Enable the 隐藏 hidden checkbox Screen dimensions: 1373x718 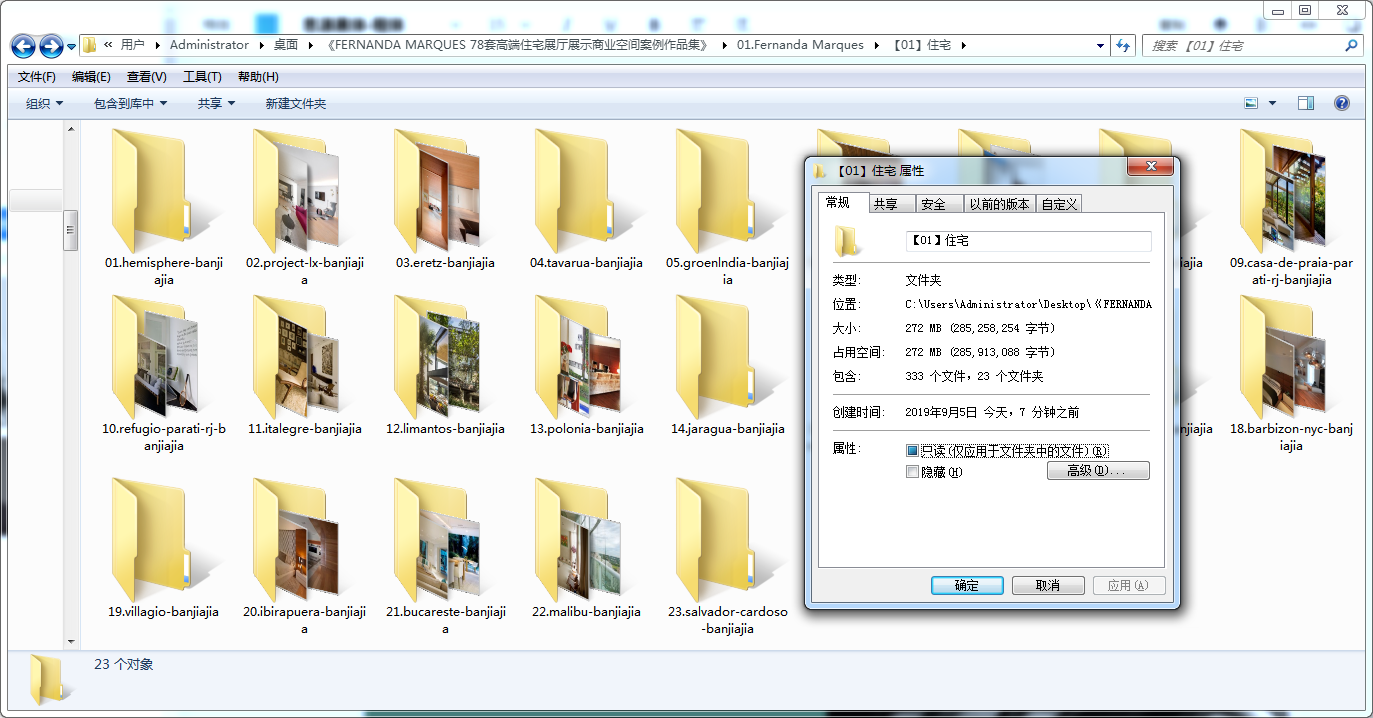coord(912,471)
